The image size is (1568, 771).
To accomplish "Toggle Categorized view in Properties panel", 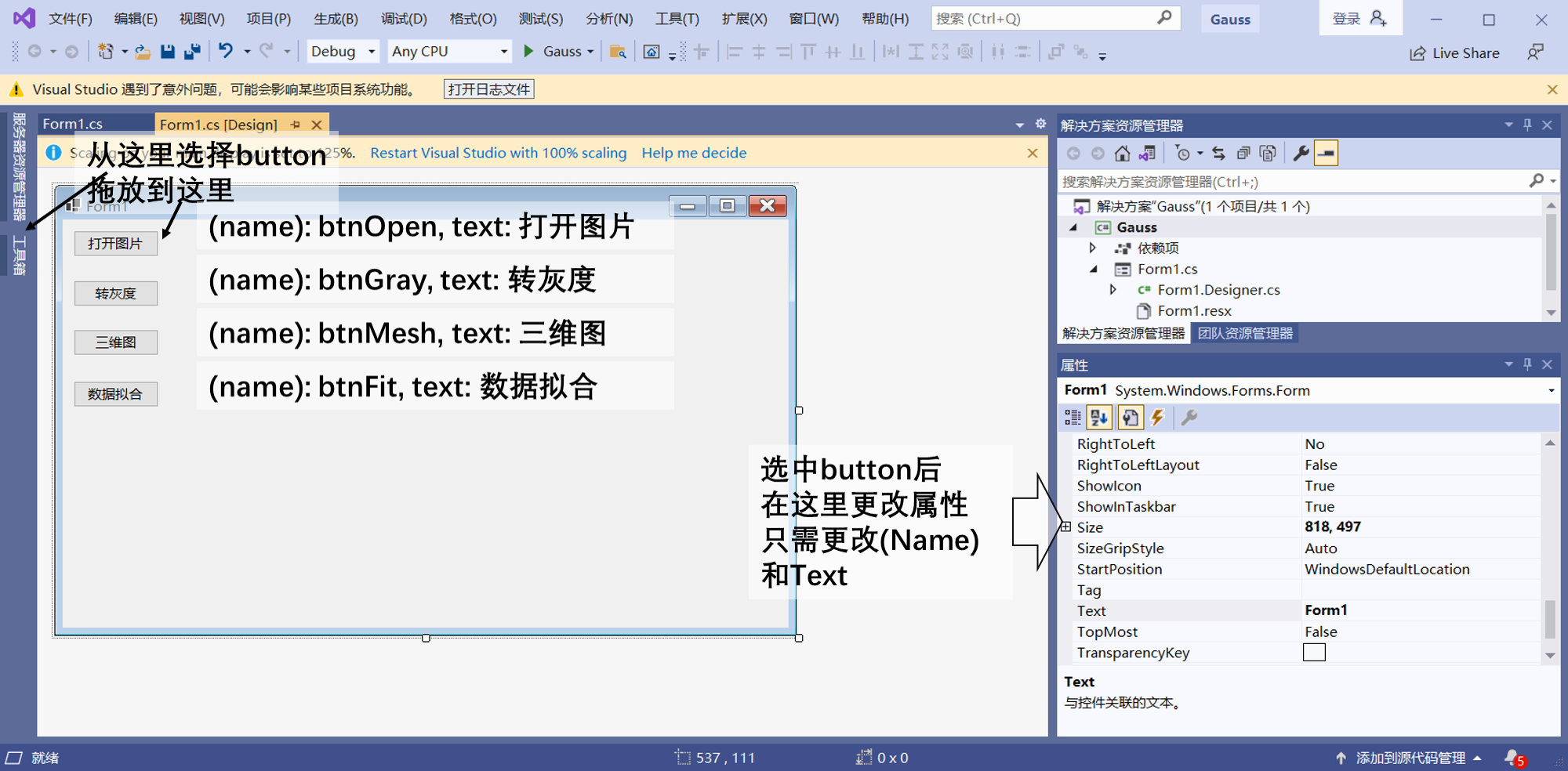I will (x=1073, y=418).
